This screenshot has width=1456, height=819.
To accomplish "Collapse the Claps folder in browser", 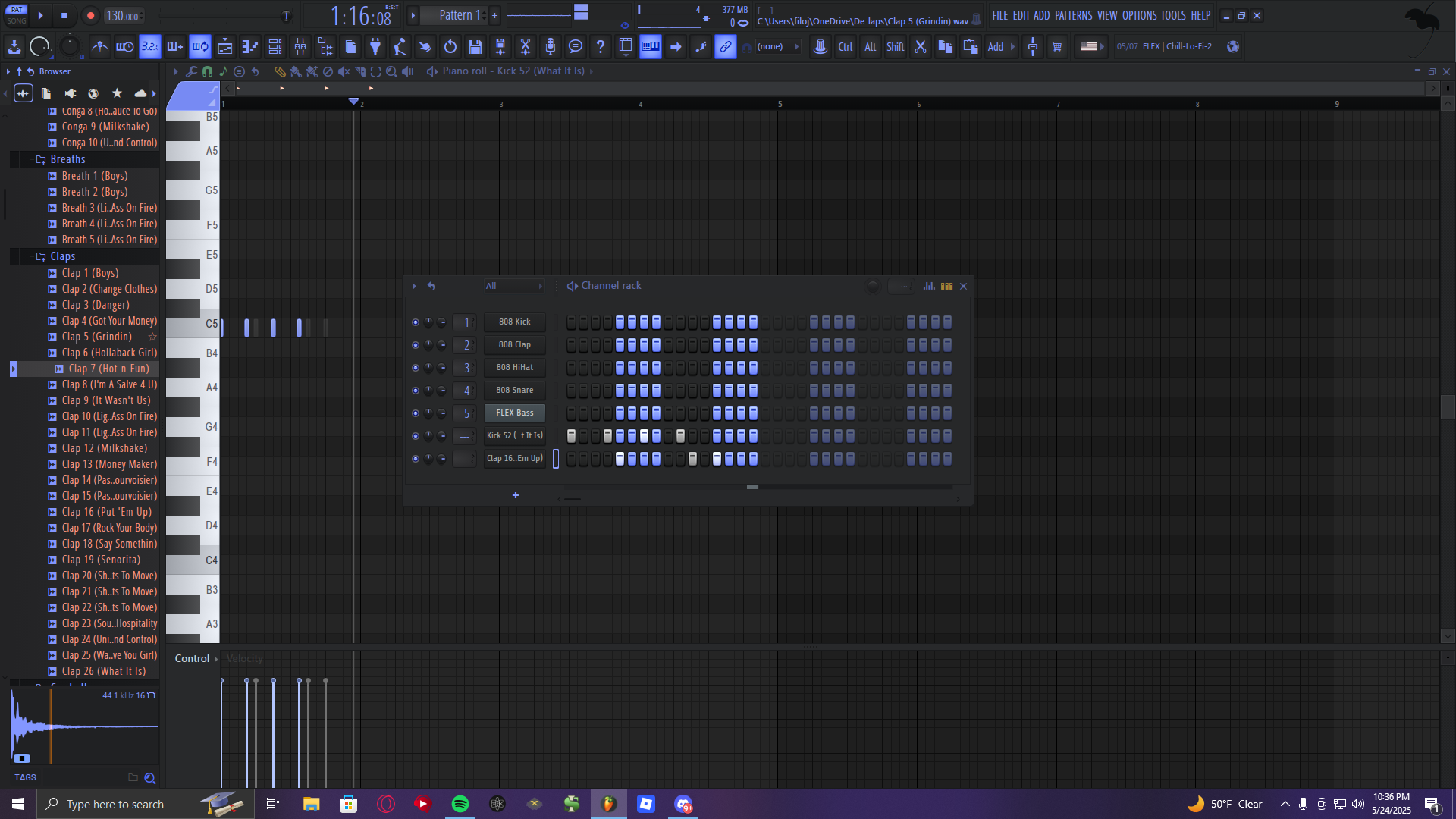I will (62, 256).
